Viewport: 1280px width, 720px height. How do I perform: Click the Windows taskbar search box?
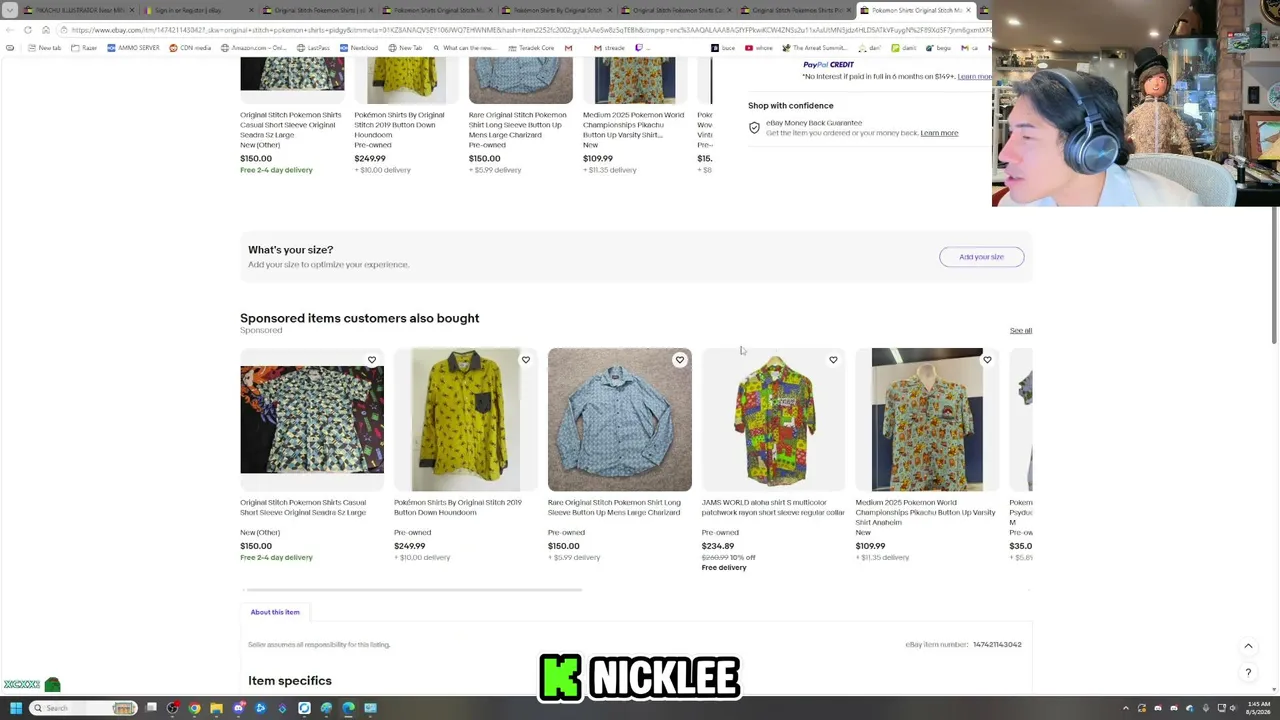click(83, 708)
